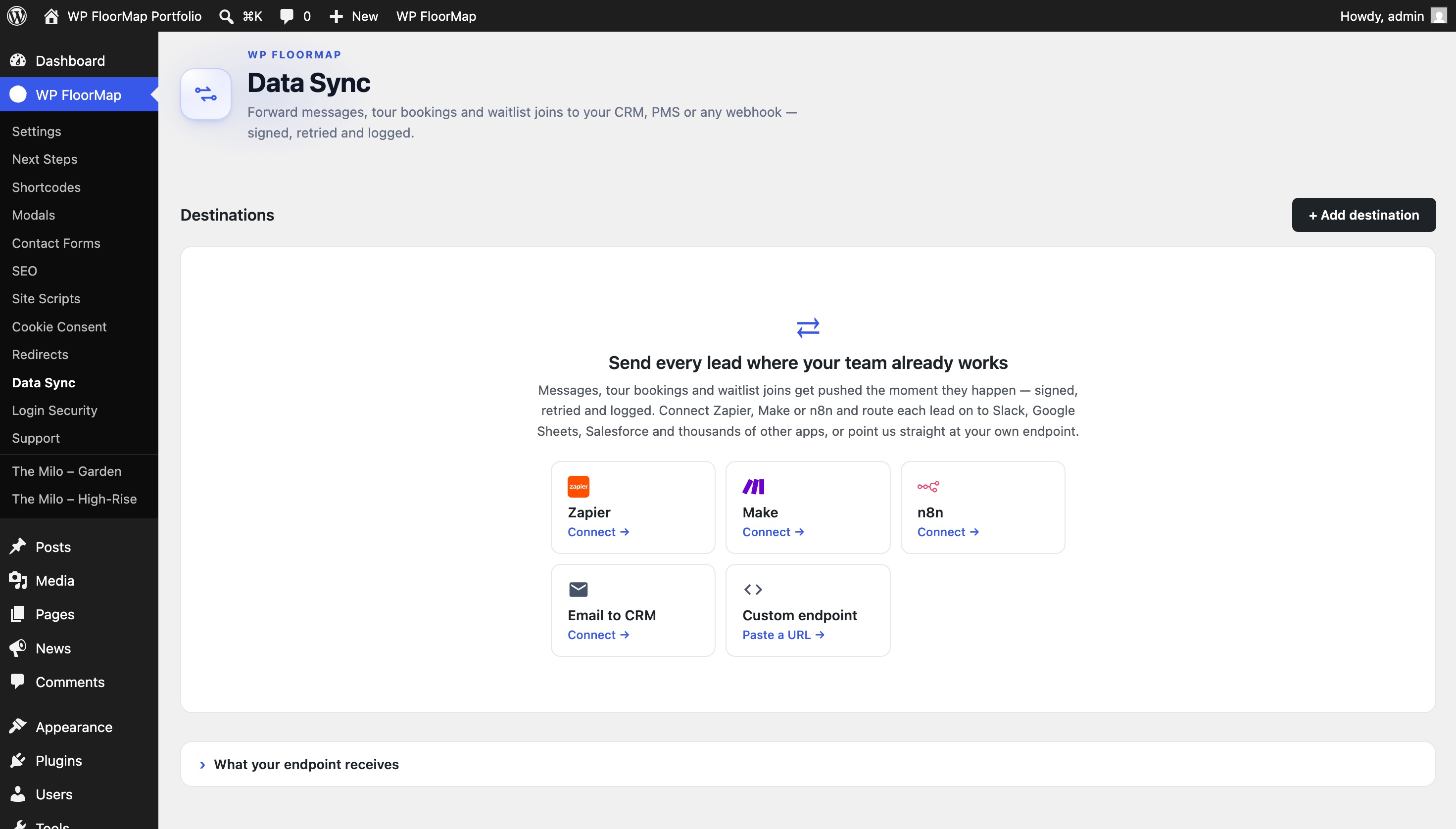Click the blue sync arrows icon

(x=808, y=327)
